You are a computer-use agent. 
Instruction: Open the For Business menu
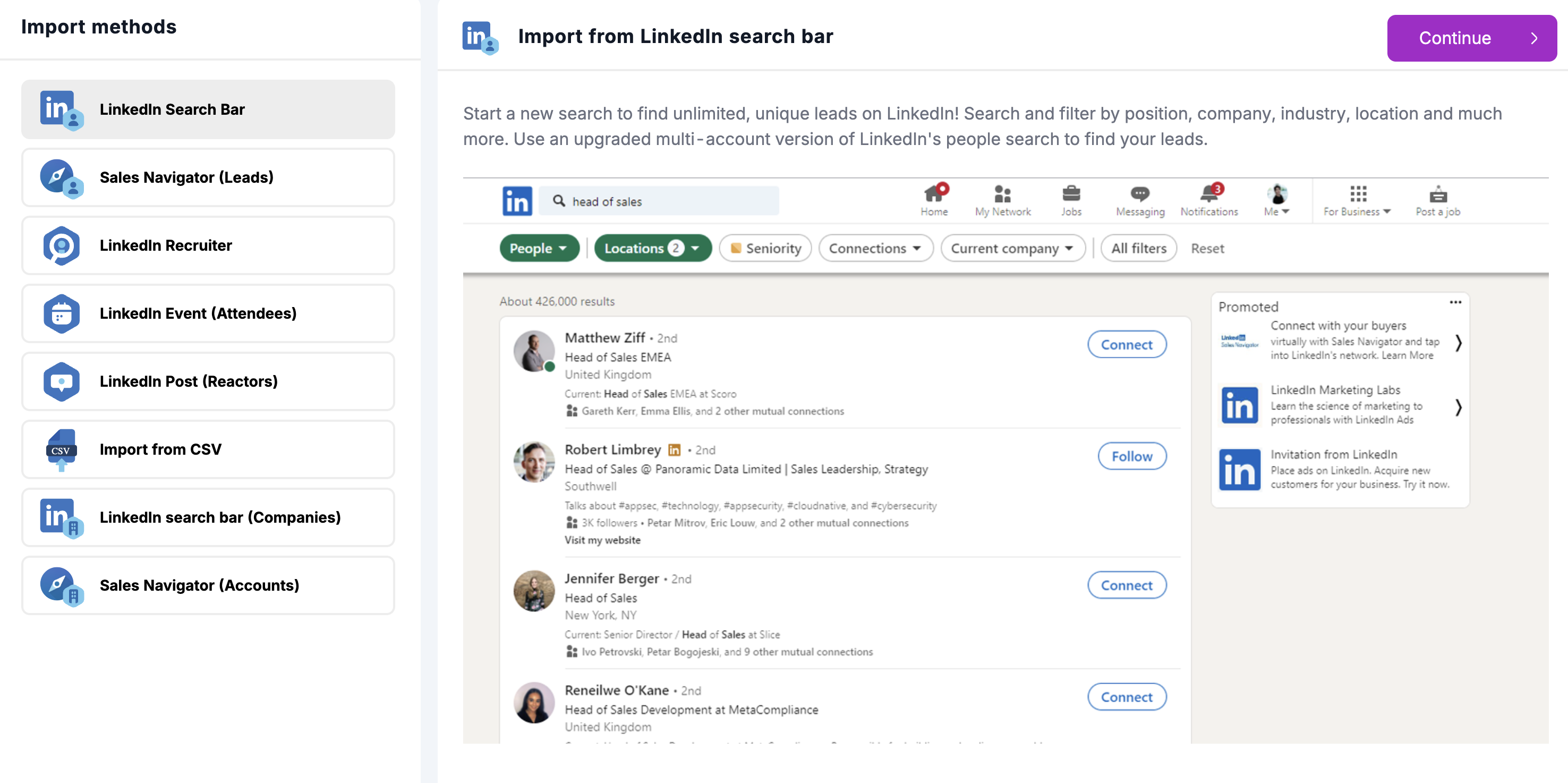coord(1357,200)
